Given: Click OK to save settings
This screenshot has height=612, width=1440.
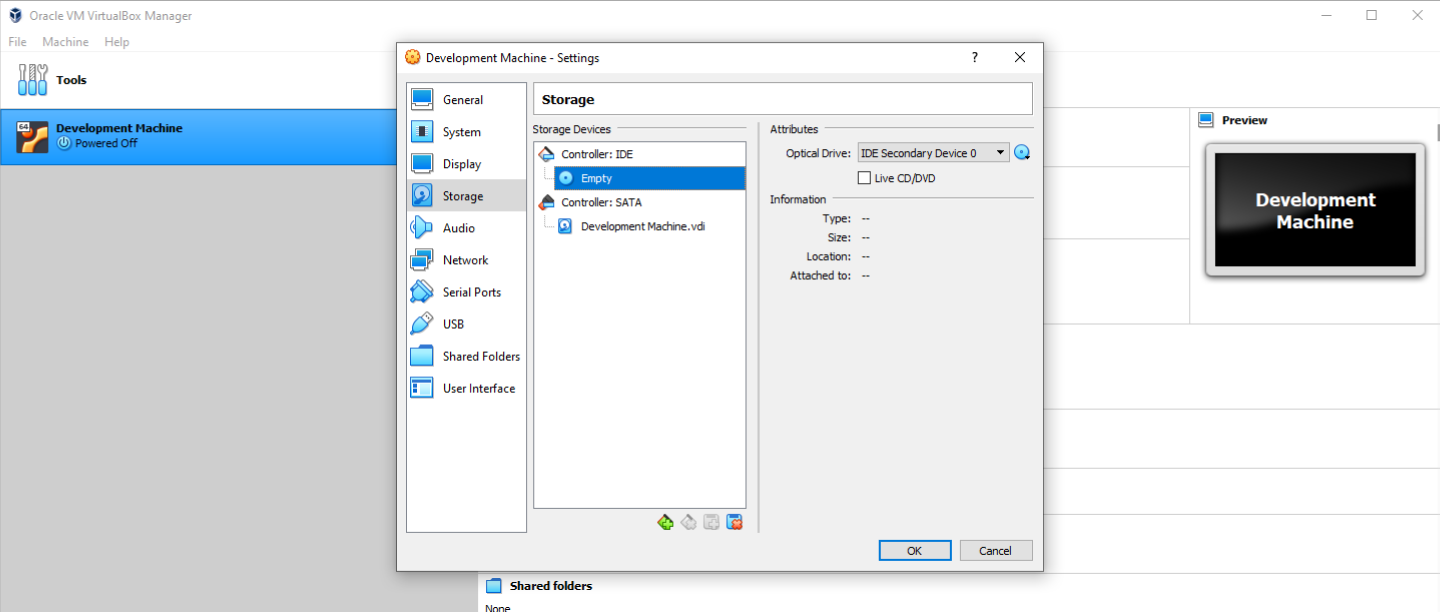Looking at the screenshot, I should pyautogui.click(x=915, y=550).
